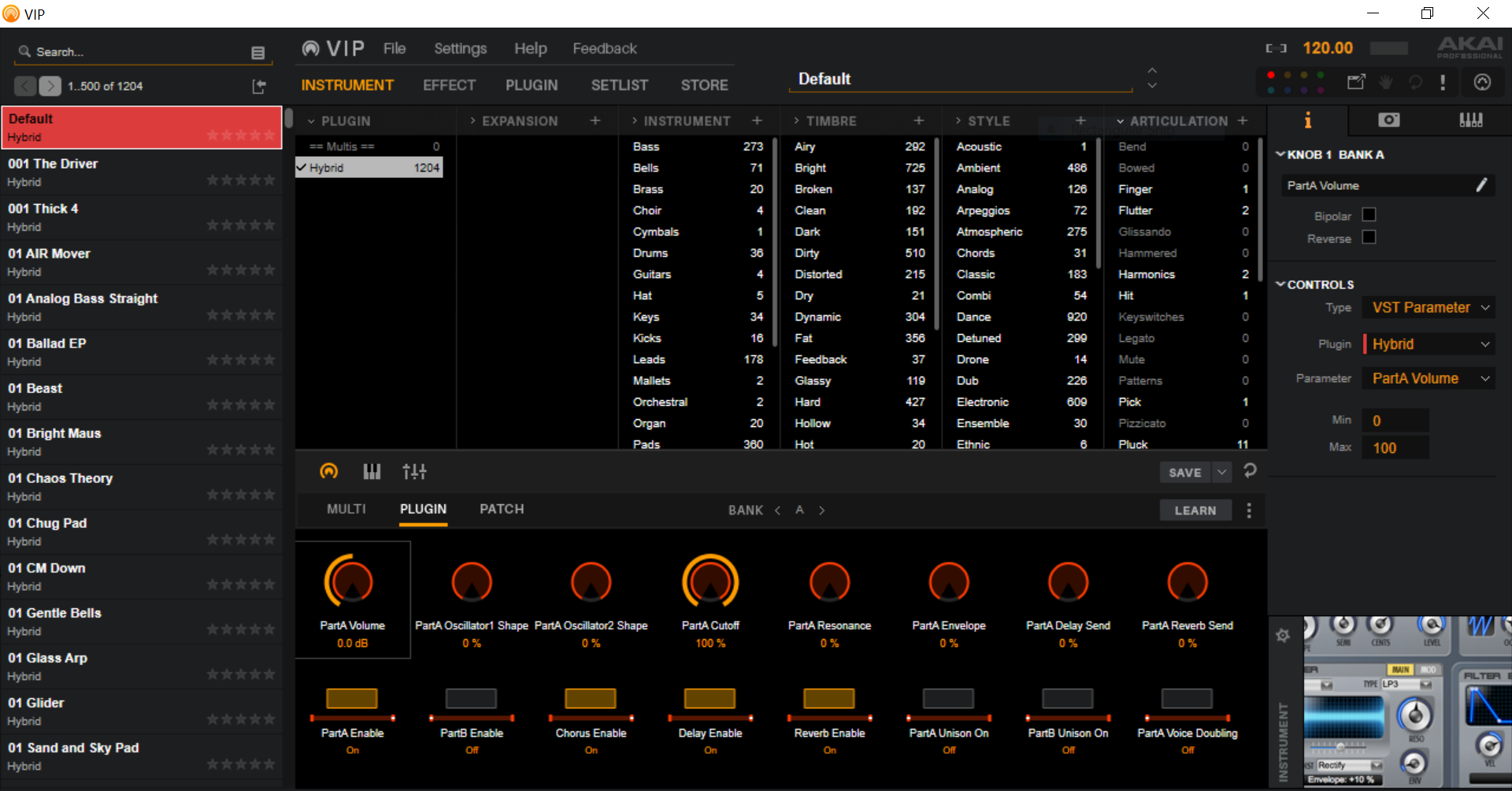Toggle the PartA Voice Doubling switch

click(1187, 699)
